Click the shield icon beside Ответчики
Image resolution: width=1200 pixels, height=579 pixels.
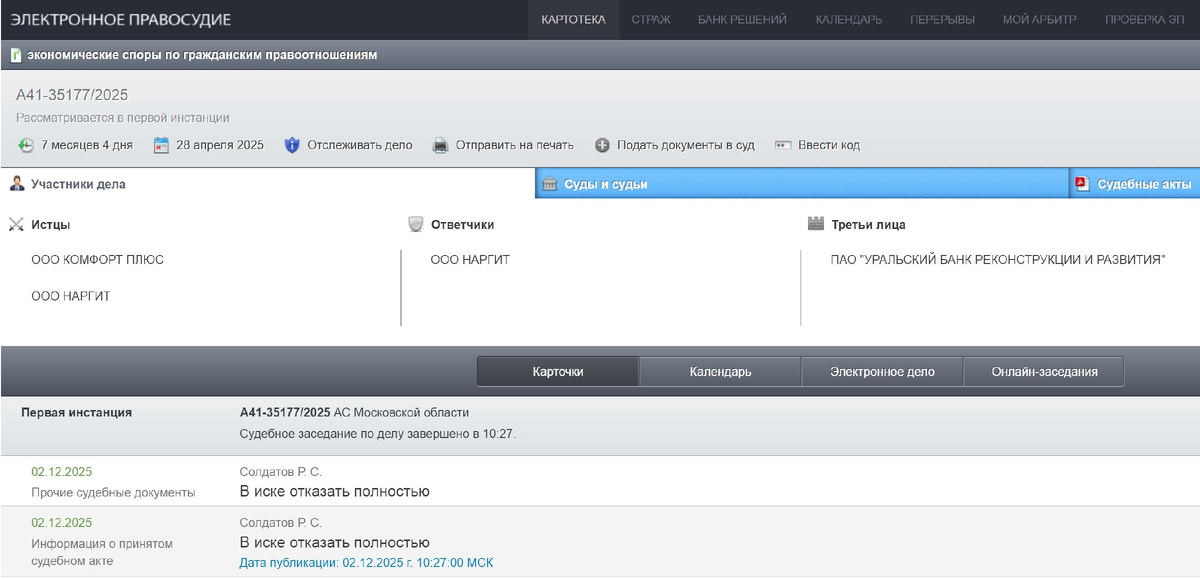[x=416, y=225]
